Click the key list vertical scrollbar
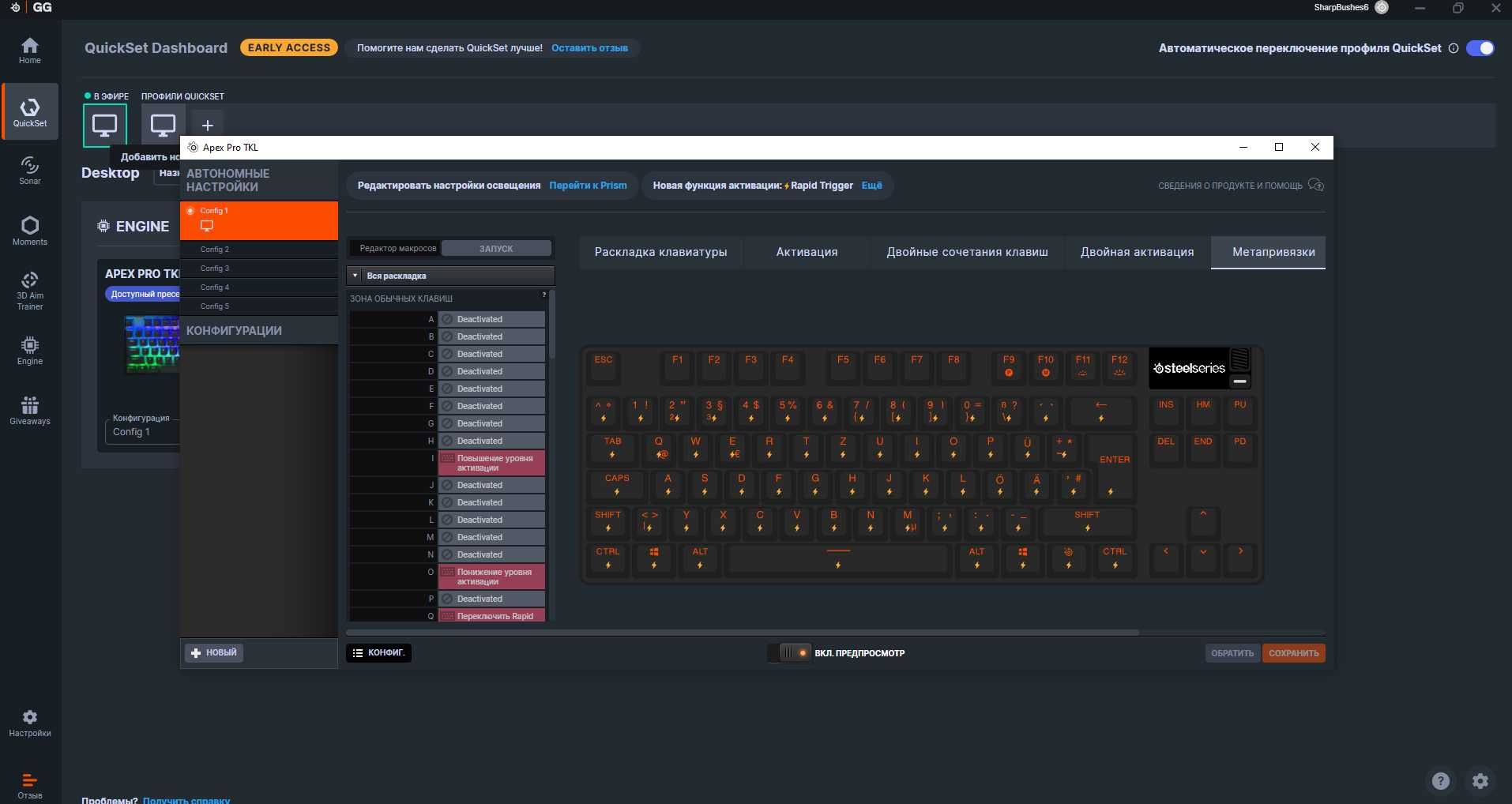1512x804 pixels. click(x=551, y=325)
